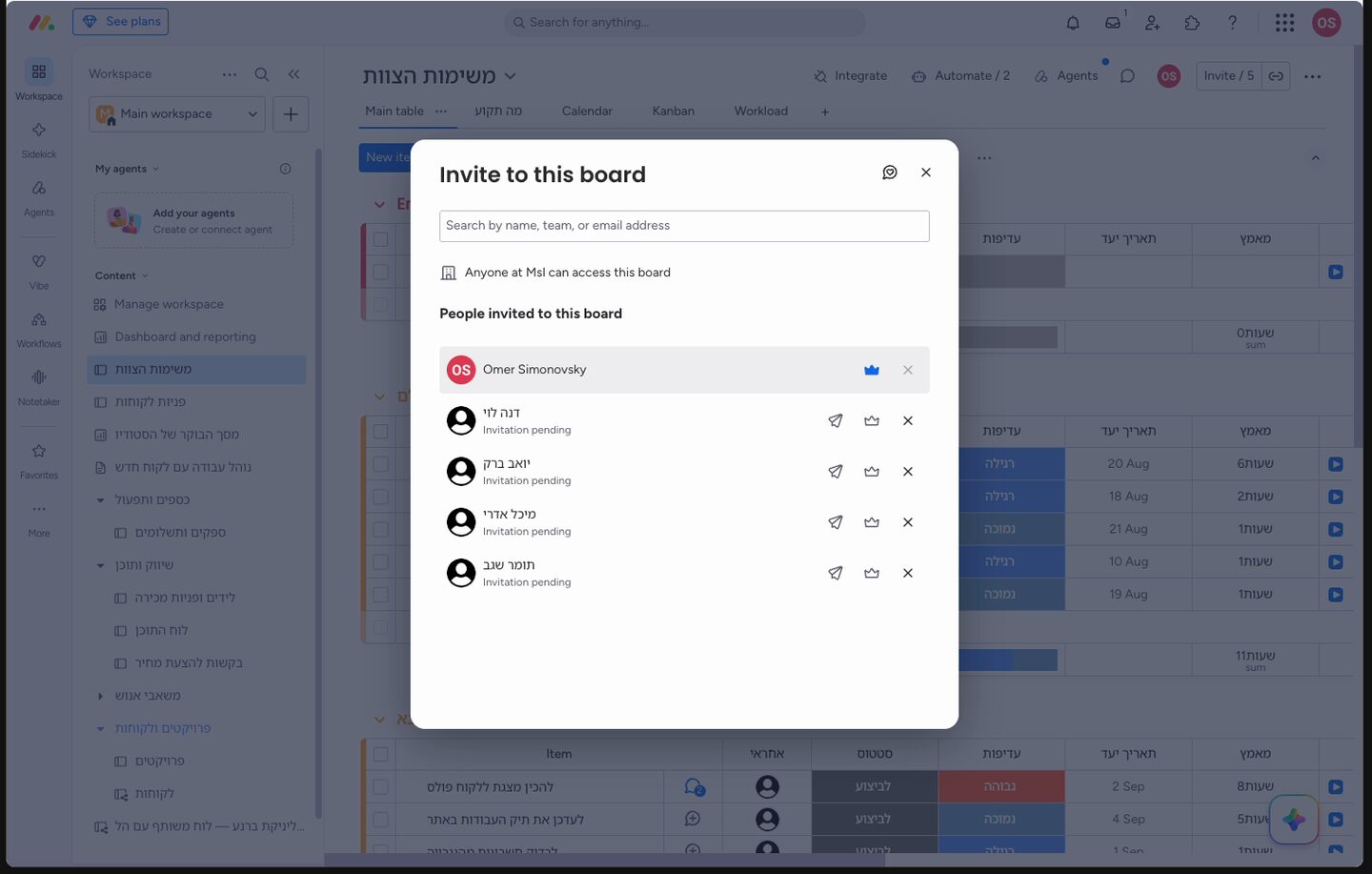Switch to the Workload tab

click(x=761, y=112)
